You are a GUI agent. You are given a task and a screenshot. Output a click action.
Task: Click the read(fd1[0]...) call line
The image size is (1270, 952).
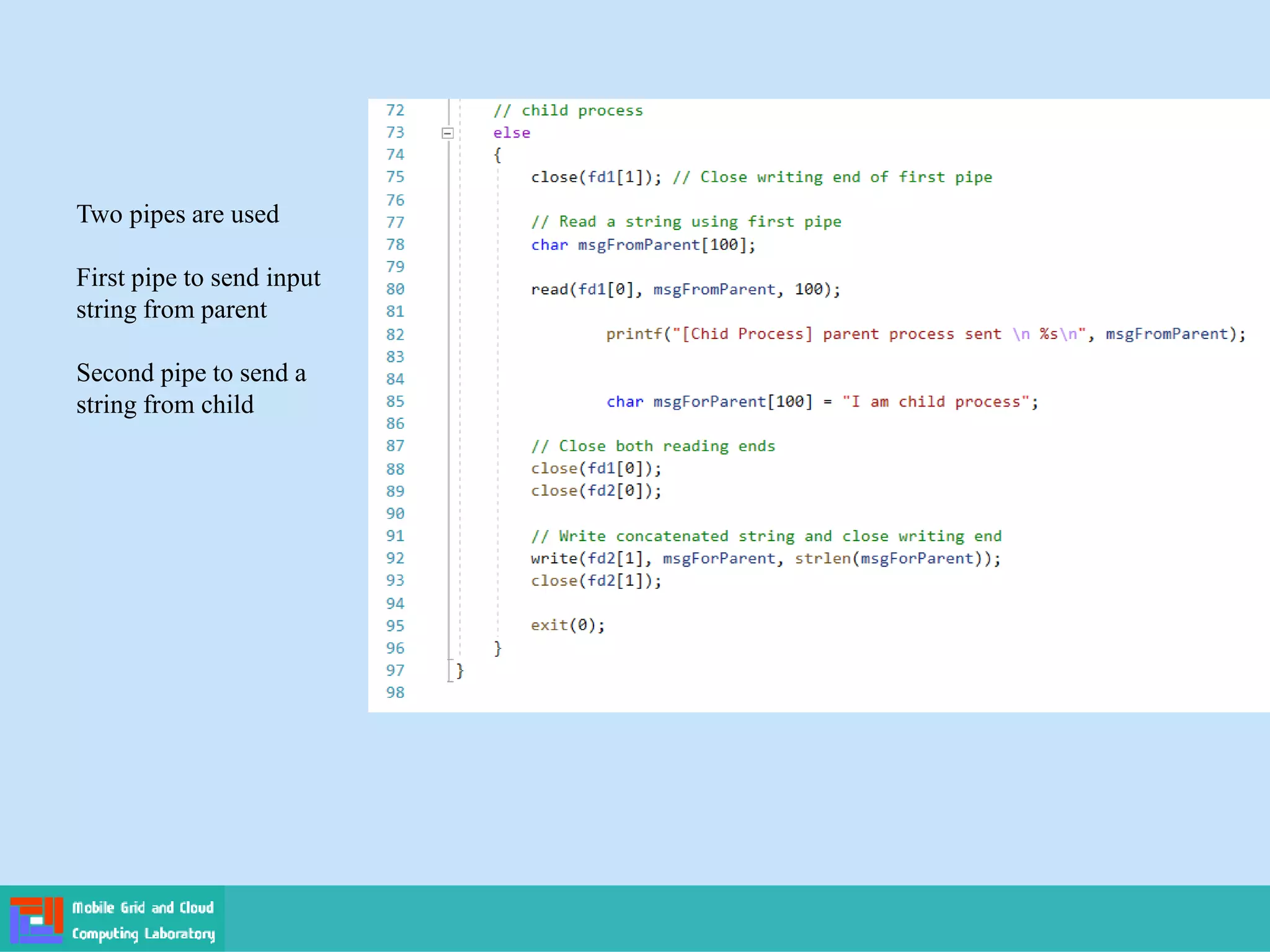[685, 289]
